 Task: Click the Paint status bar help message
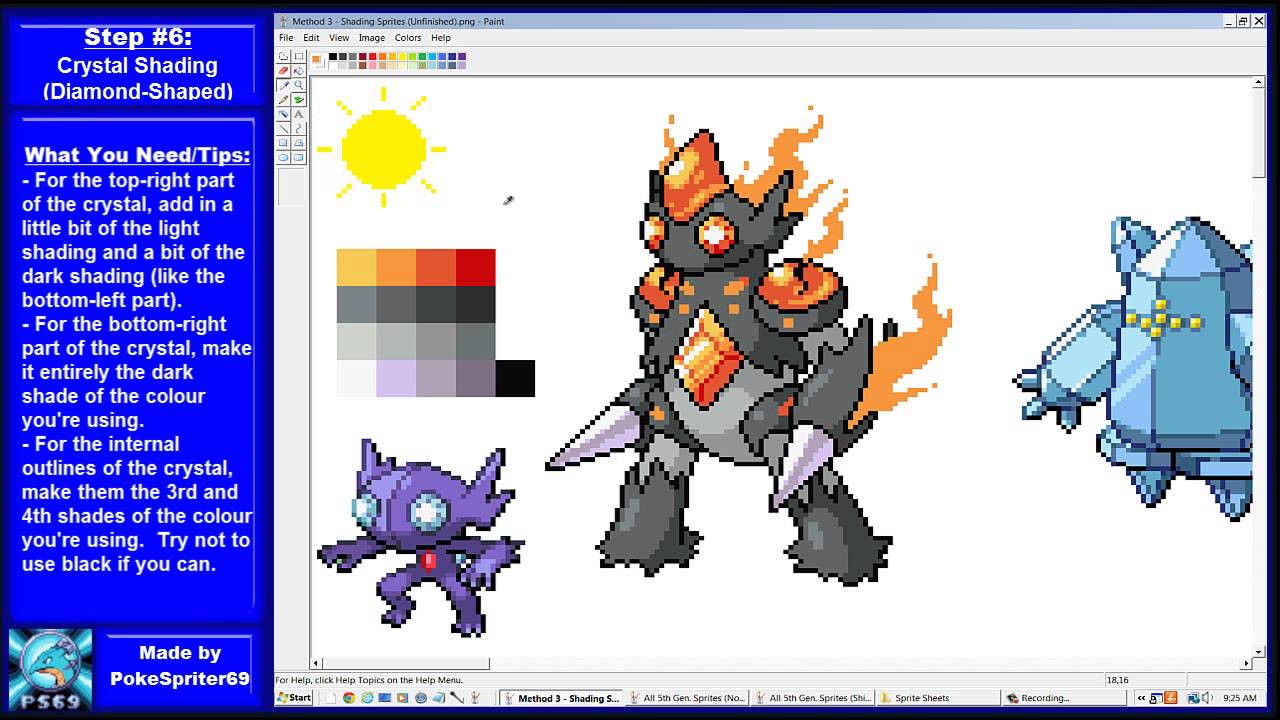tap(370, 680)
